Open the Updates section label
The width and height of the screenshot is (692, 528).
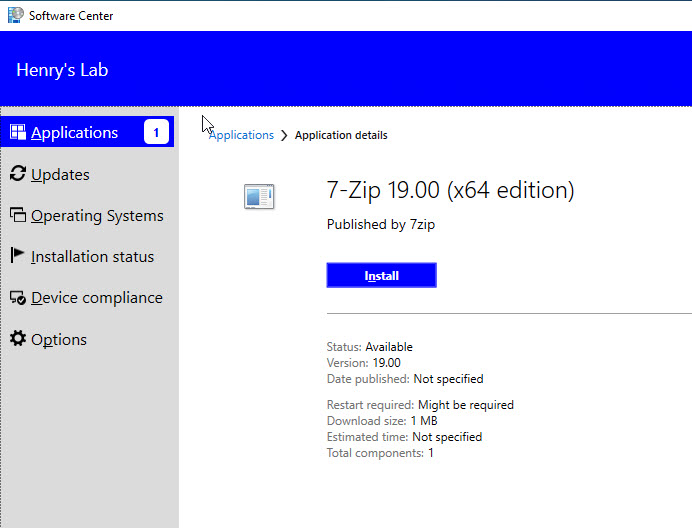(60, 174)
